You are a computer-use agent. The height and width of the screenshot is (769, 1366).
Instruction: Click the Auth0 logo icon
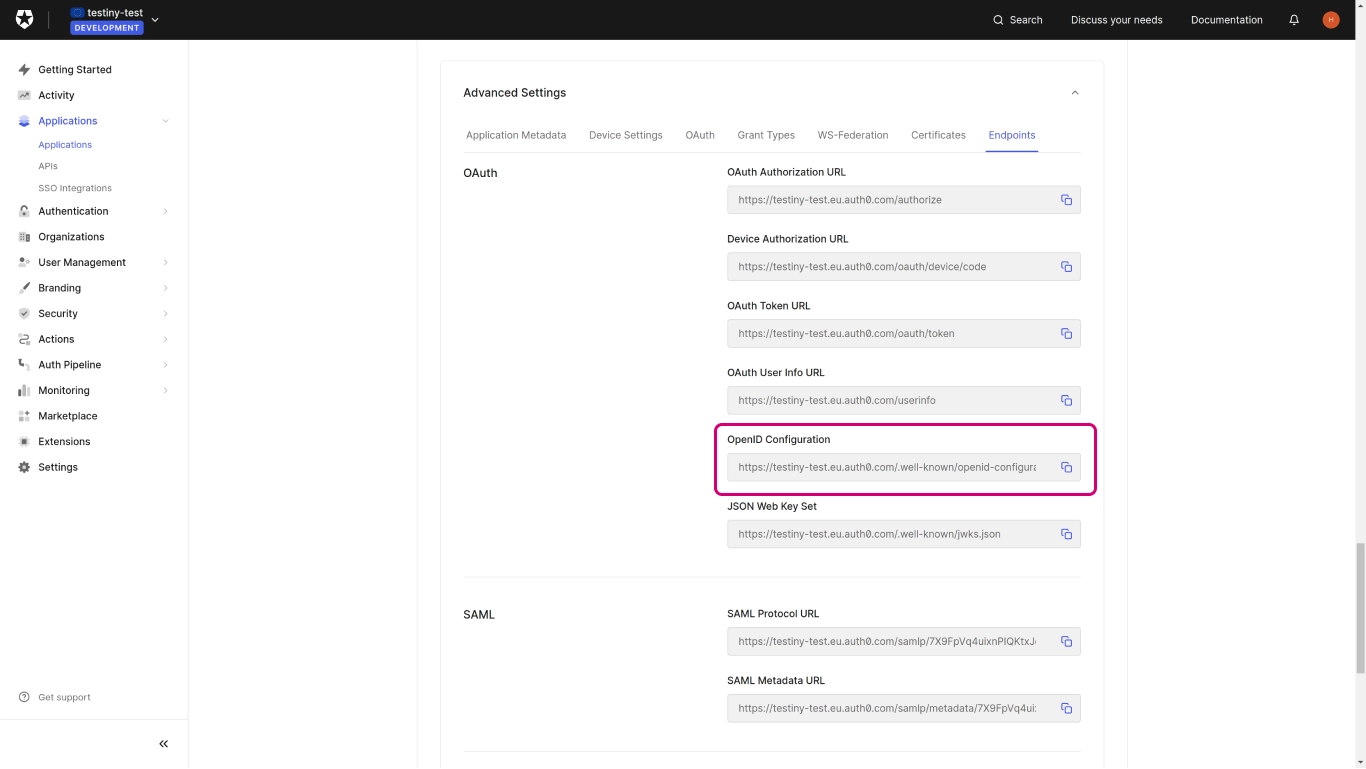25,20
